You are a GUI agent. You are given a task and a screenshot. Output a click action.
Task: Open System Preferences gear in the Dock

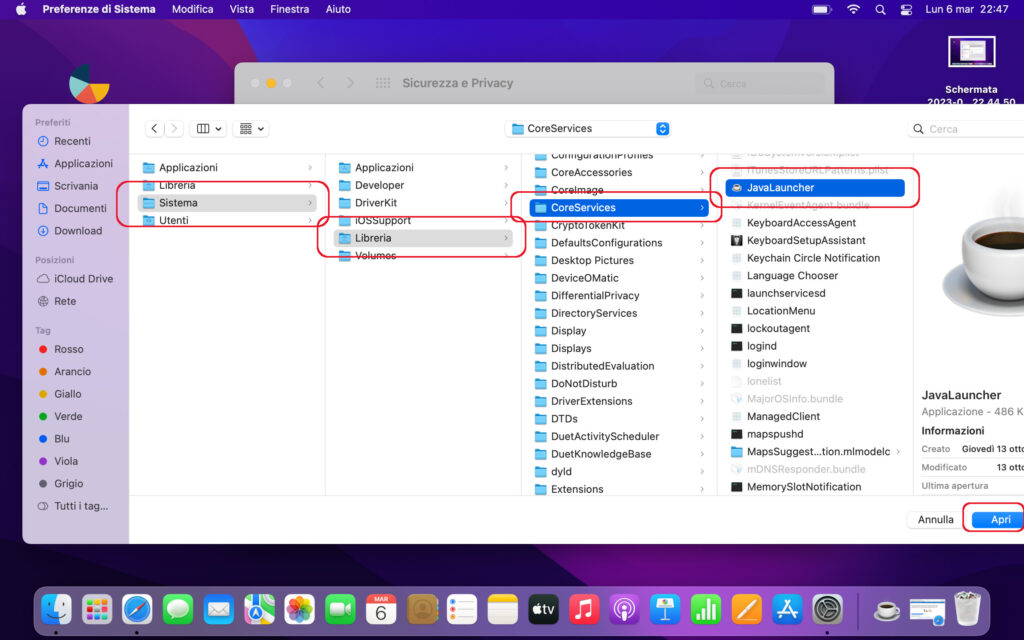point(827,610)
